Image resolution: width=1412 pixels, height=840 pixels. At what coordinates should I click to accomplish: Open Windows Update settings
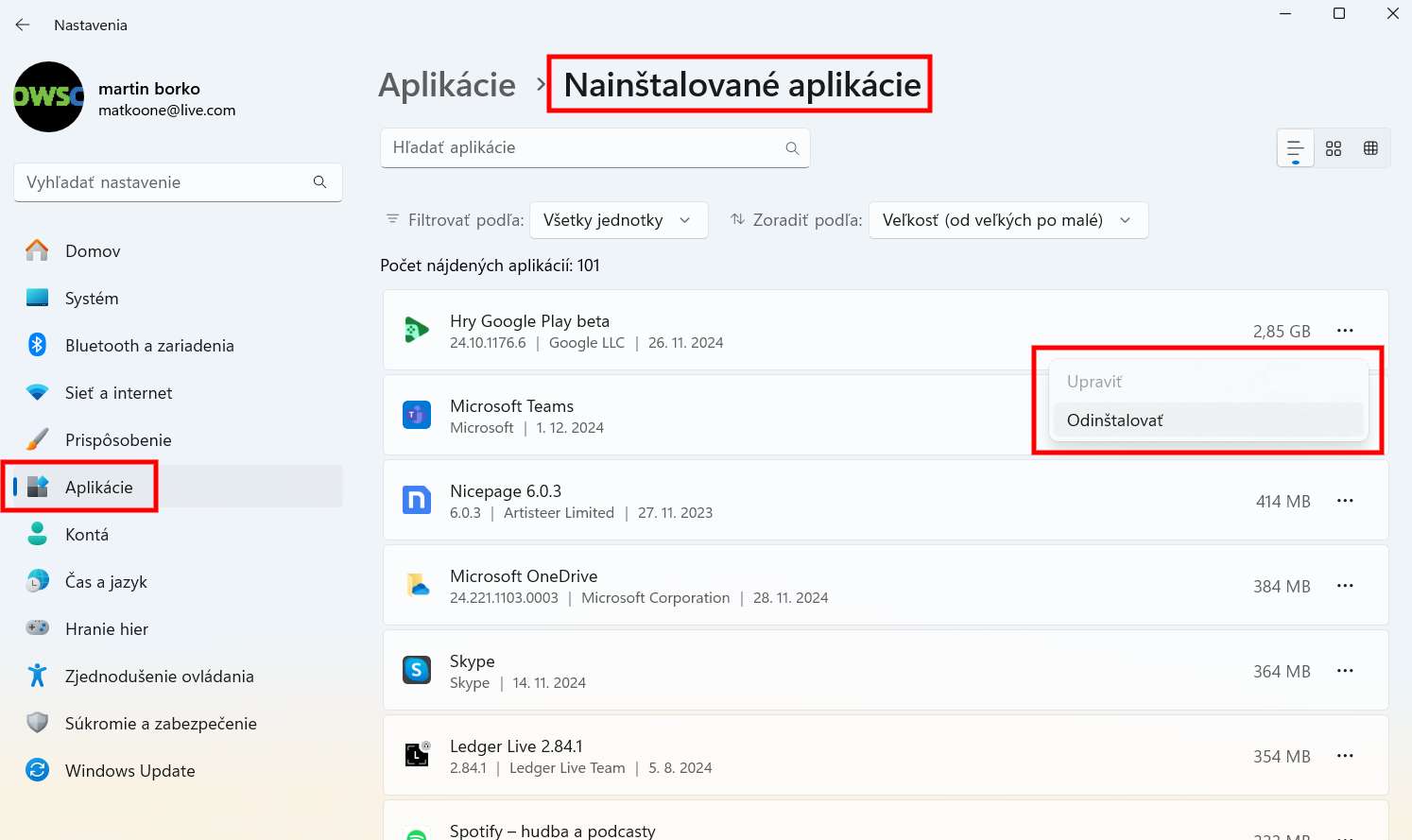point(178,771)
